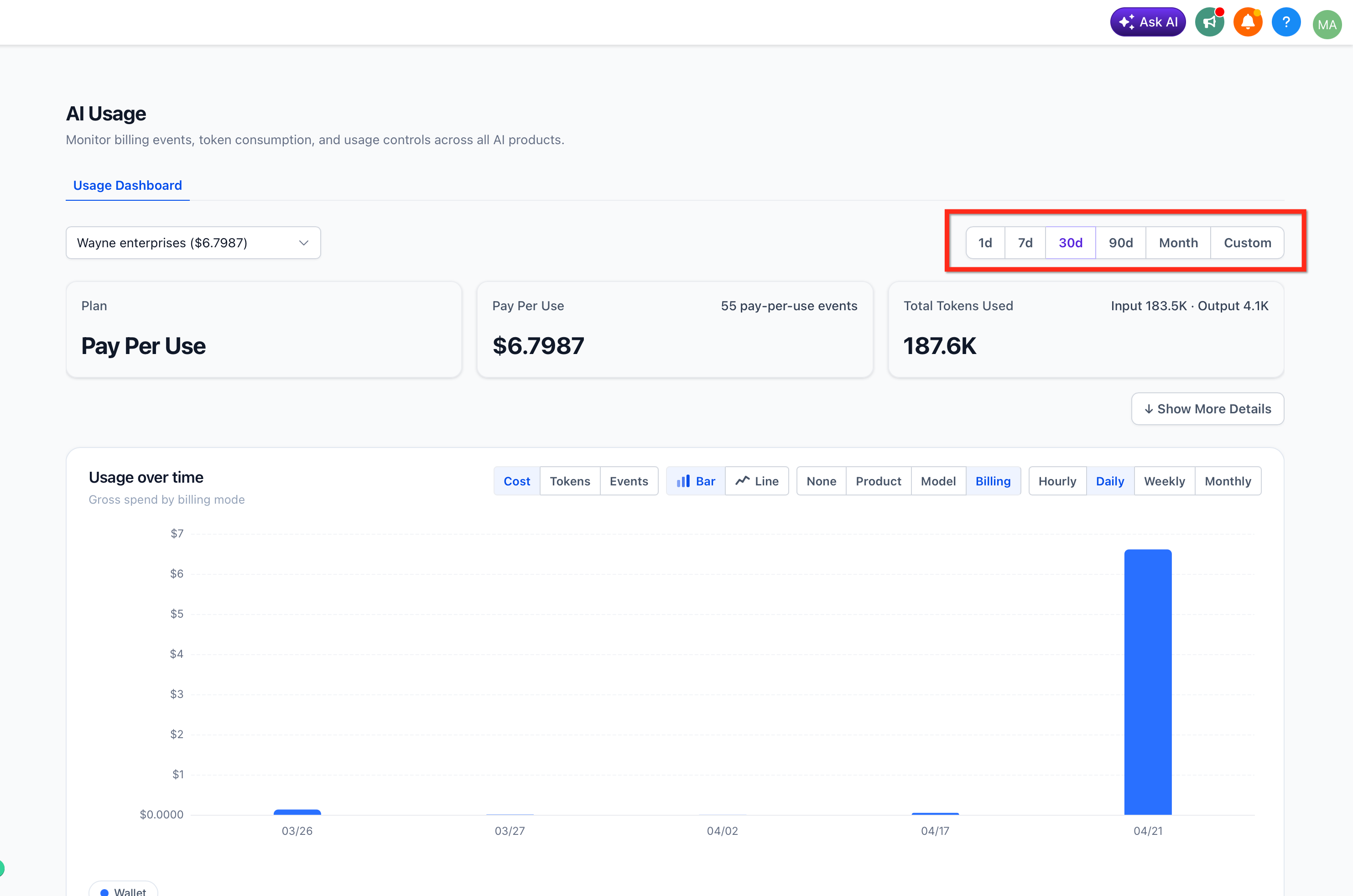This screenshot has height=896, width=1353.
Task: Open the Usage Dashboard tab
Action: [x=127, y=186]
